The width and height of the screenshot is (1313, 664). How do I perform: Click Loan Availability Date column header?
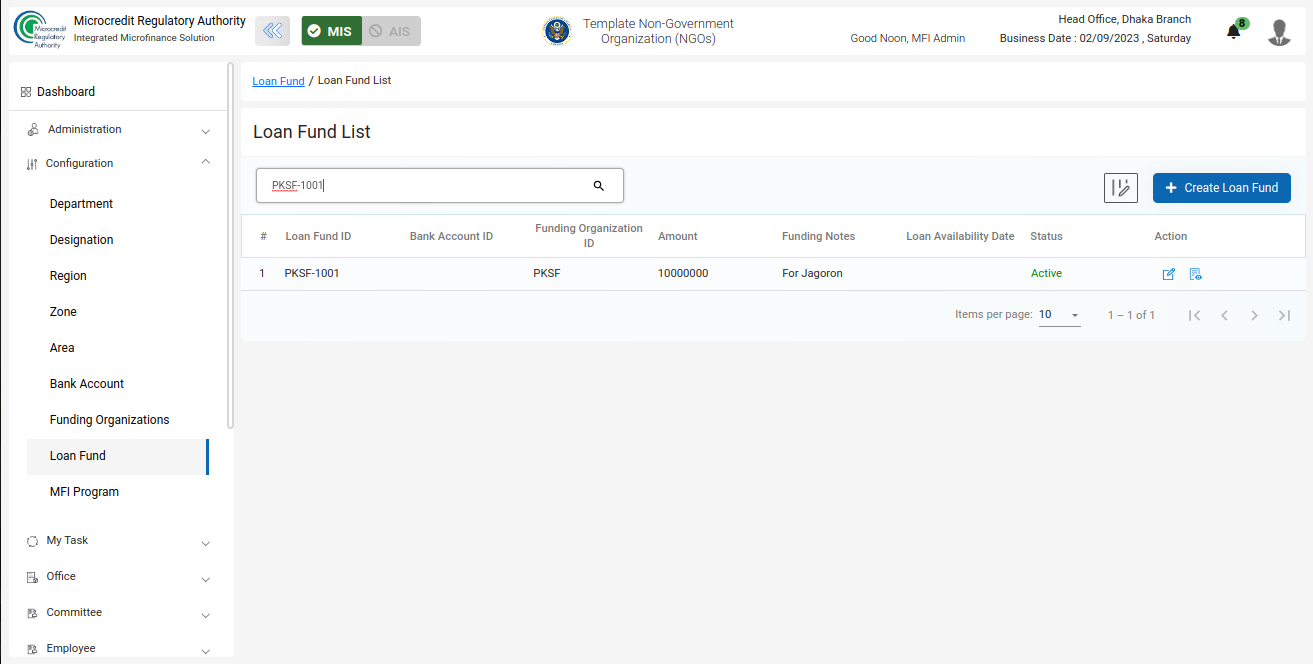click(960, 237)
